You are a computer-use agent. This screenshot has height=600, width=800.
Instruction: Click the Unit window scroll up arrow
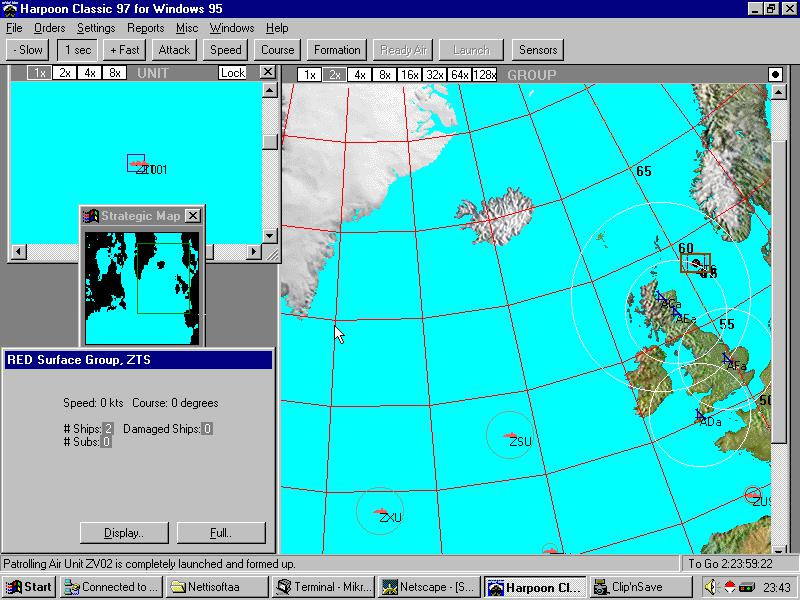click(269, 90)
